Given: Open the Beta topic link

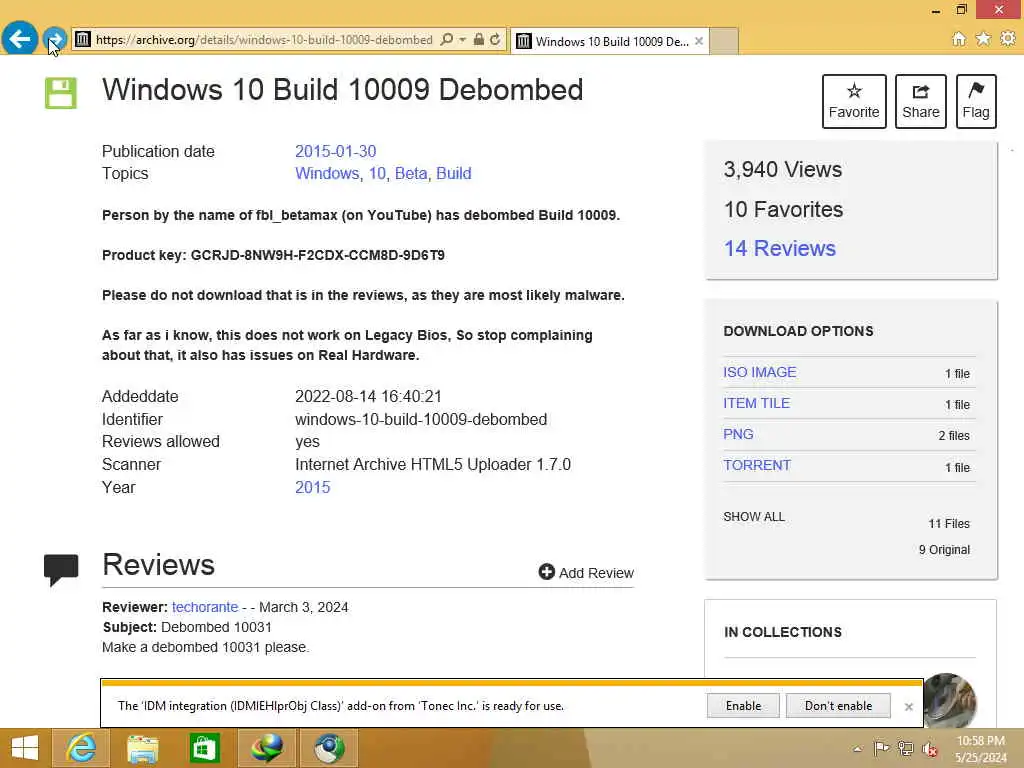Looking at the screenshot, I should pyautogui.click(x=411, y=174).
